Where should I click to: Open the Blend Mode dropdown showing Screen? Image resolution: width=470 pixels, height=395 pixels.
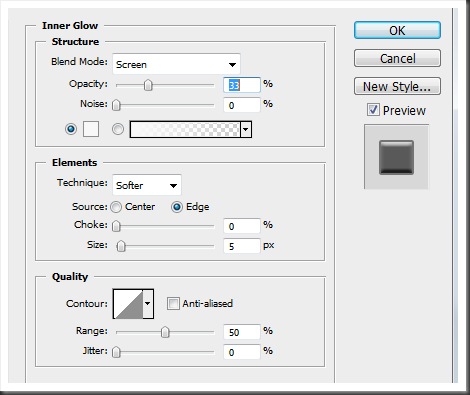[x=176, y=64]
